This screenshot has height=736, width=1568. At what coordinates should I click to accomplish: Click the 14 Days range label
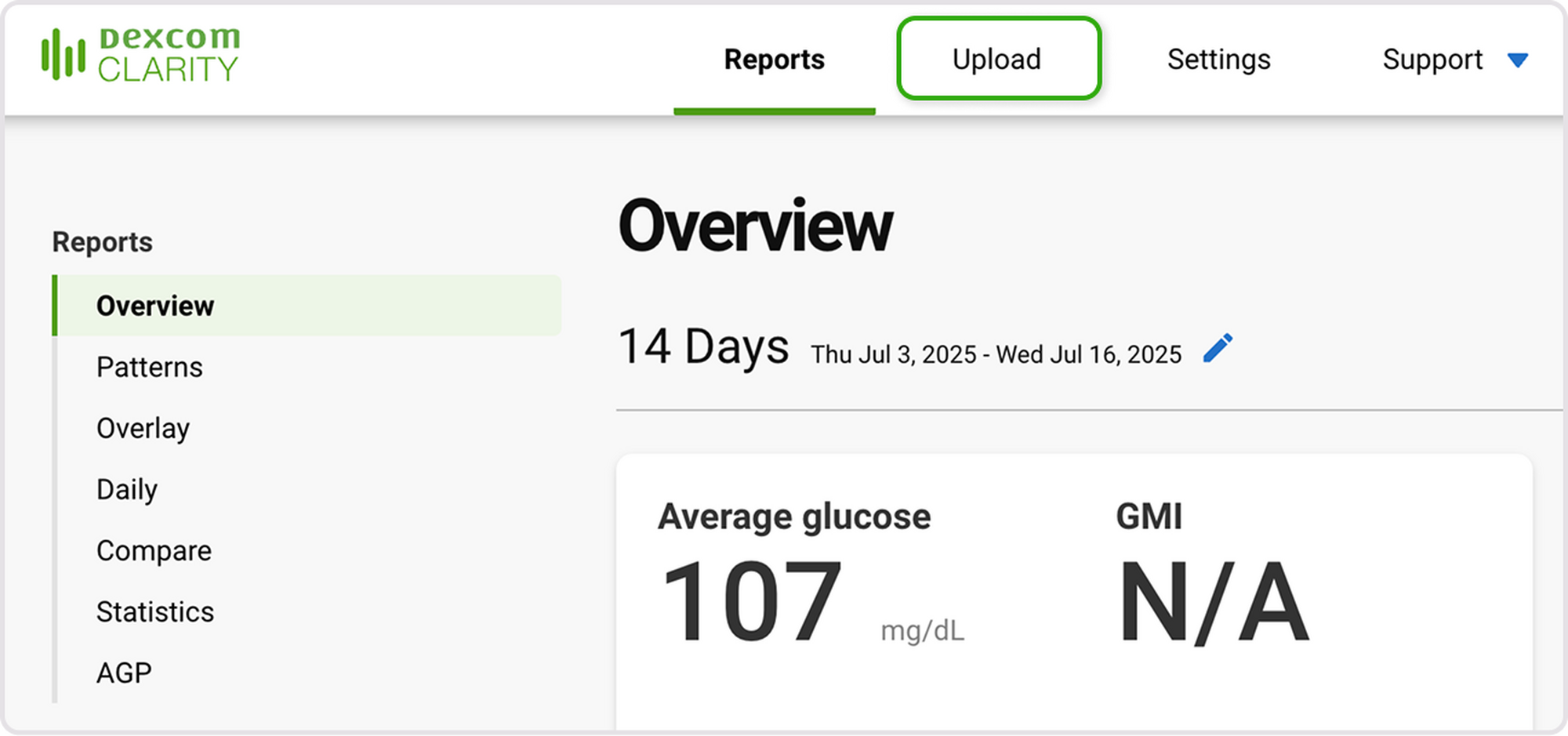pos(703,346)
